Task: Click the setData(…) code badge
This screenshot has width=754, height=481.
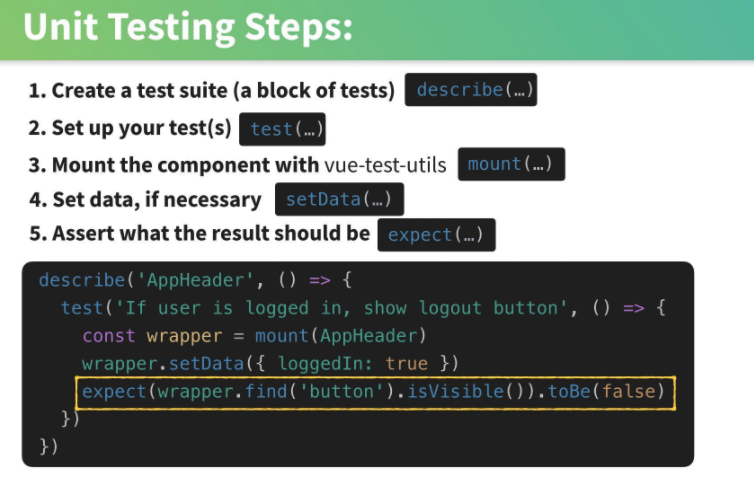Action: [x=339, y=199]
